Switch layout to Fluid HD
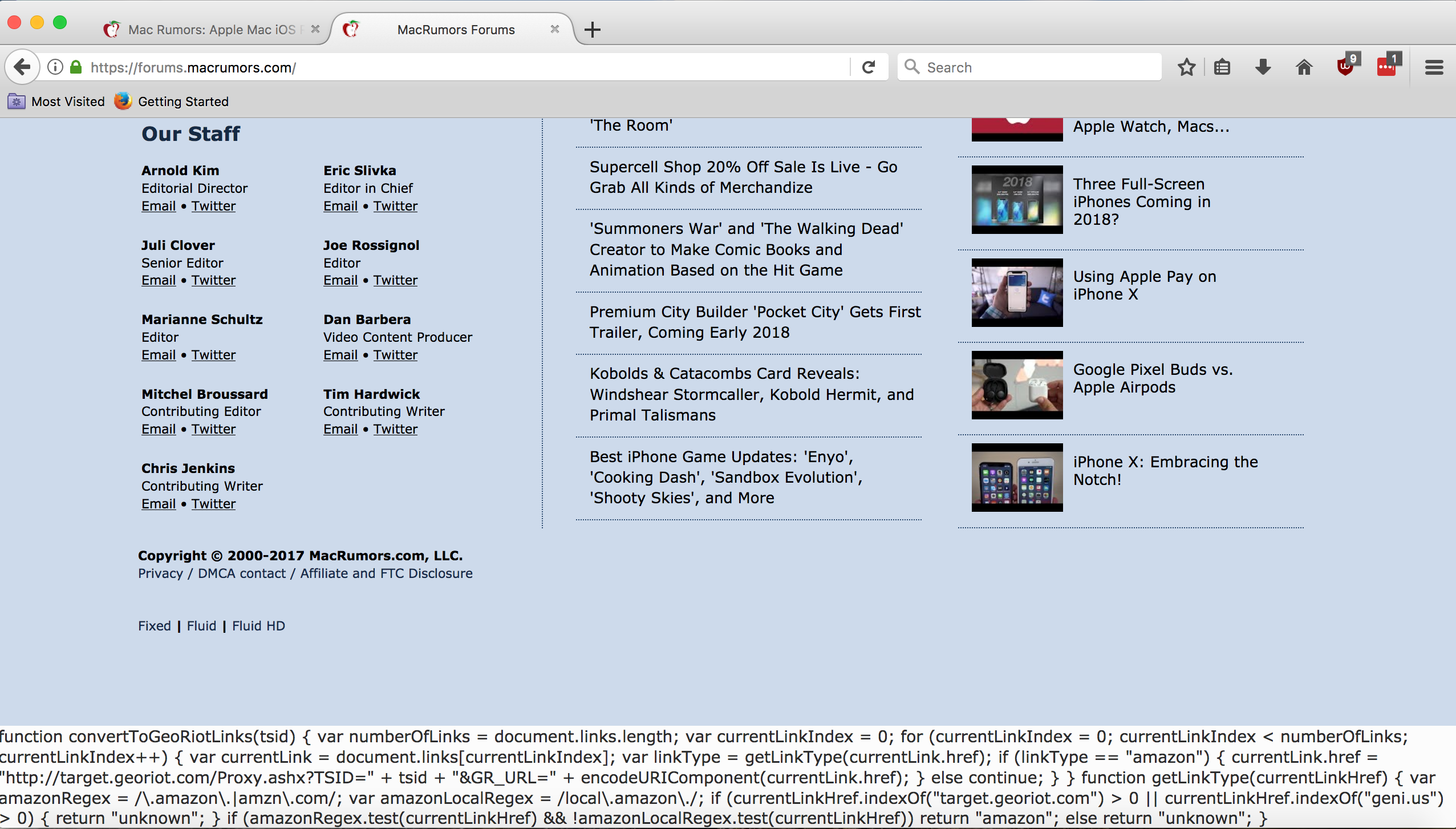The image size is (1456, 829). (258, 626)
